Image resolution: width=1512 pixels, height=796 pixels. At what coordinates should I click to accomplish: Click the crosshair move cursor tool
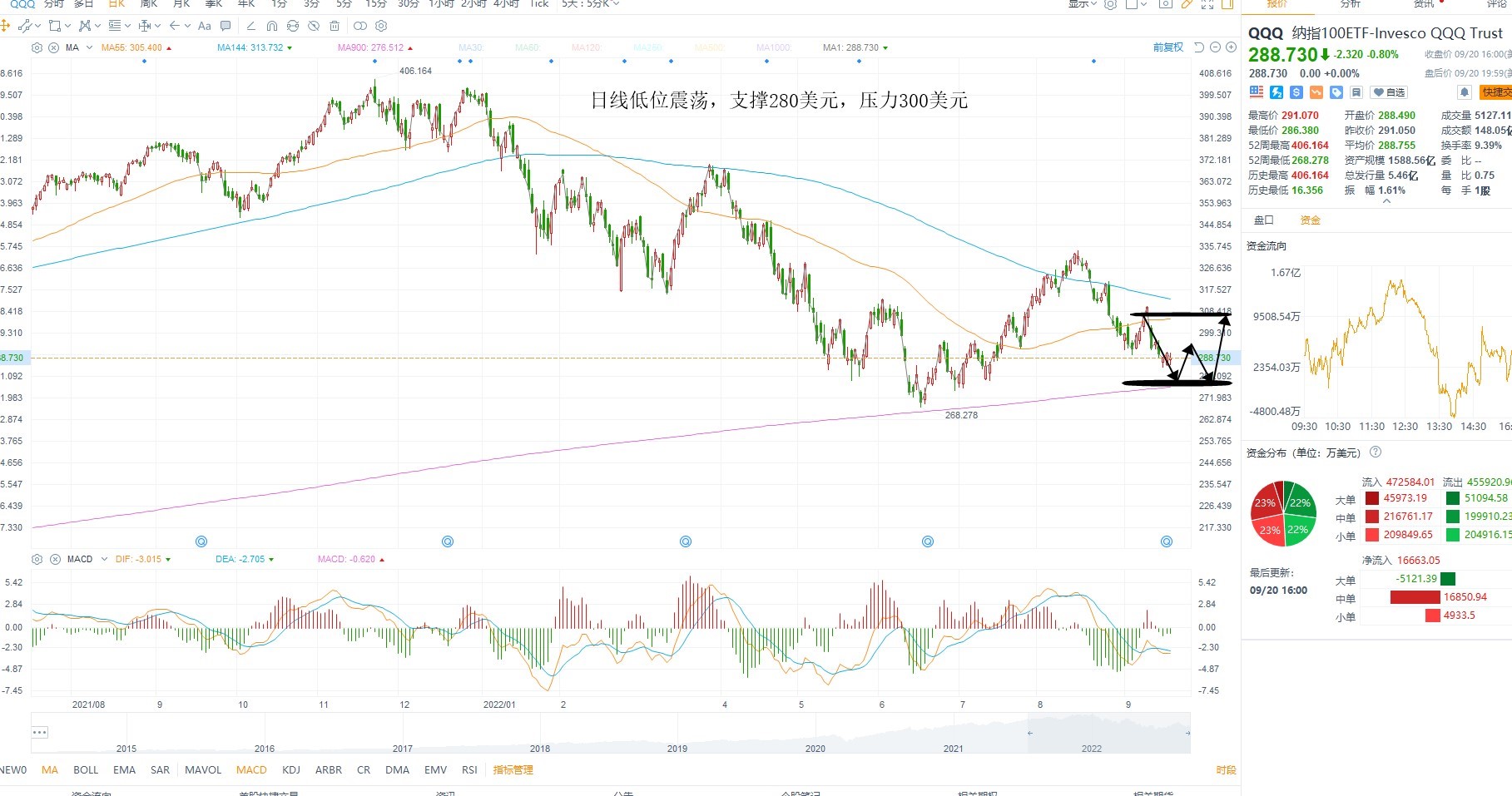(4, 26)
